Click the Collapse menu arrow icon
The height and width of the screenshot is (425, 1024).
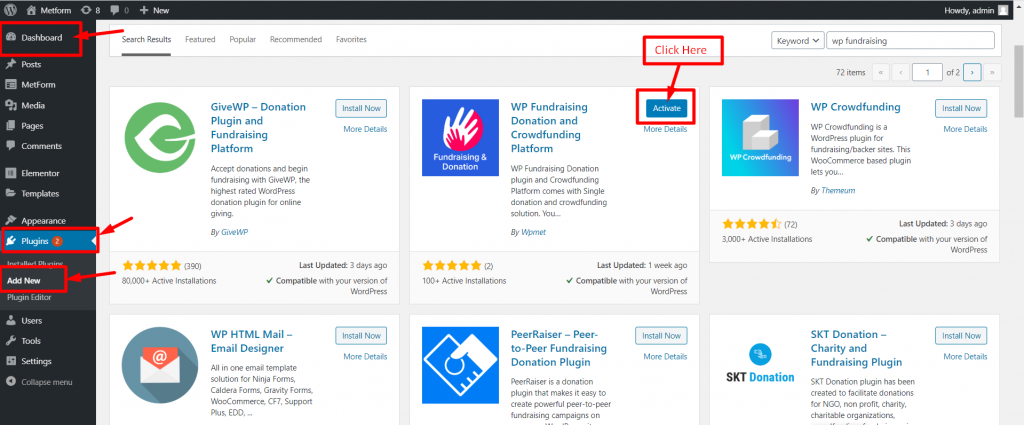click(x=10, y=382)
